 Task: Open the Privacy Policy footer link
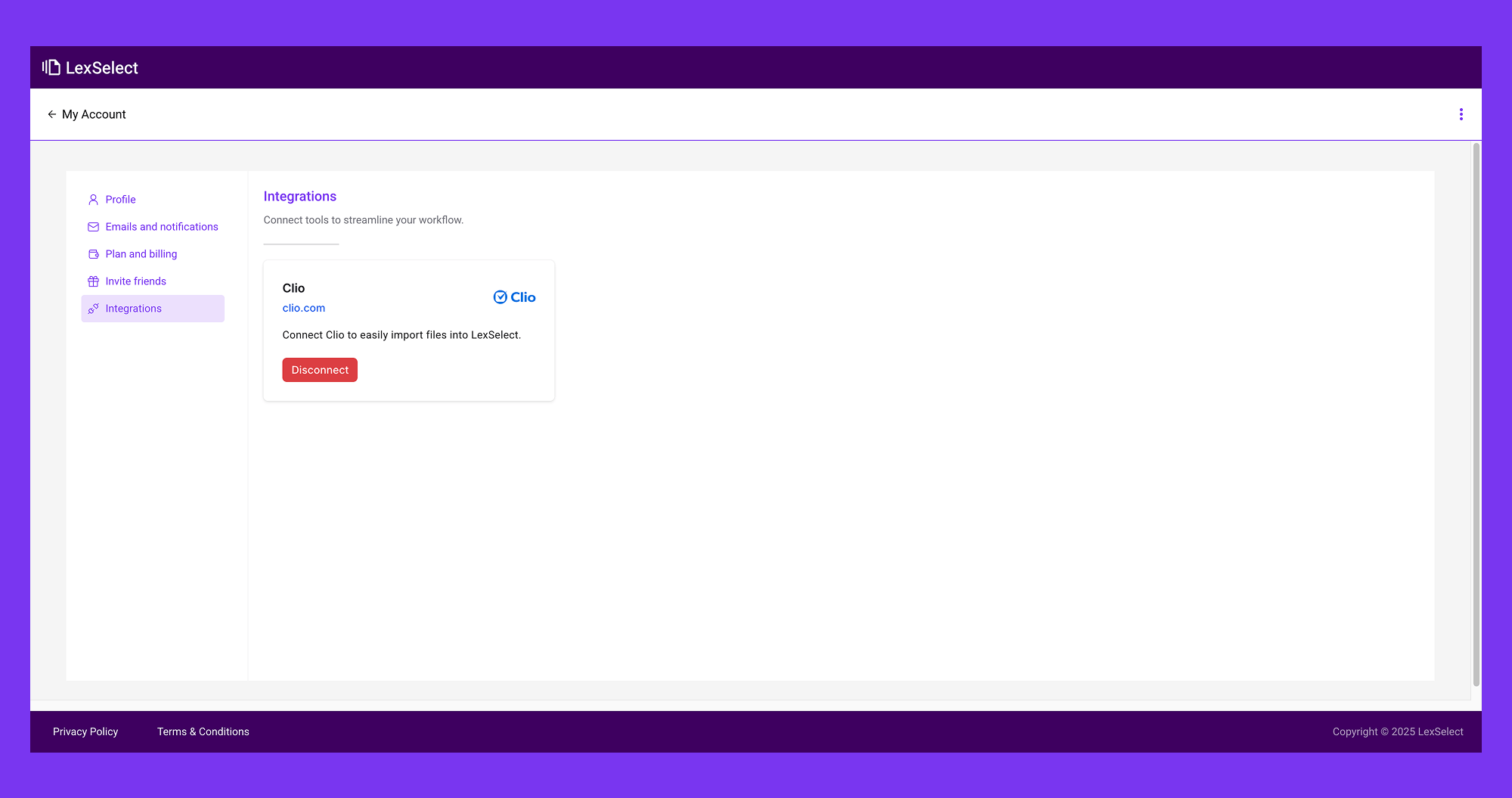click(85, 731)
